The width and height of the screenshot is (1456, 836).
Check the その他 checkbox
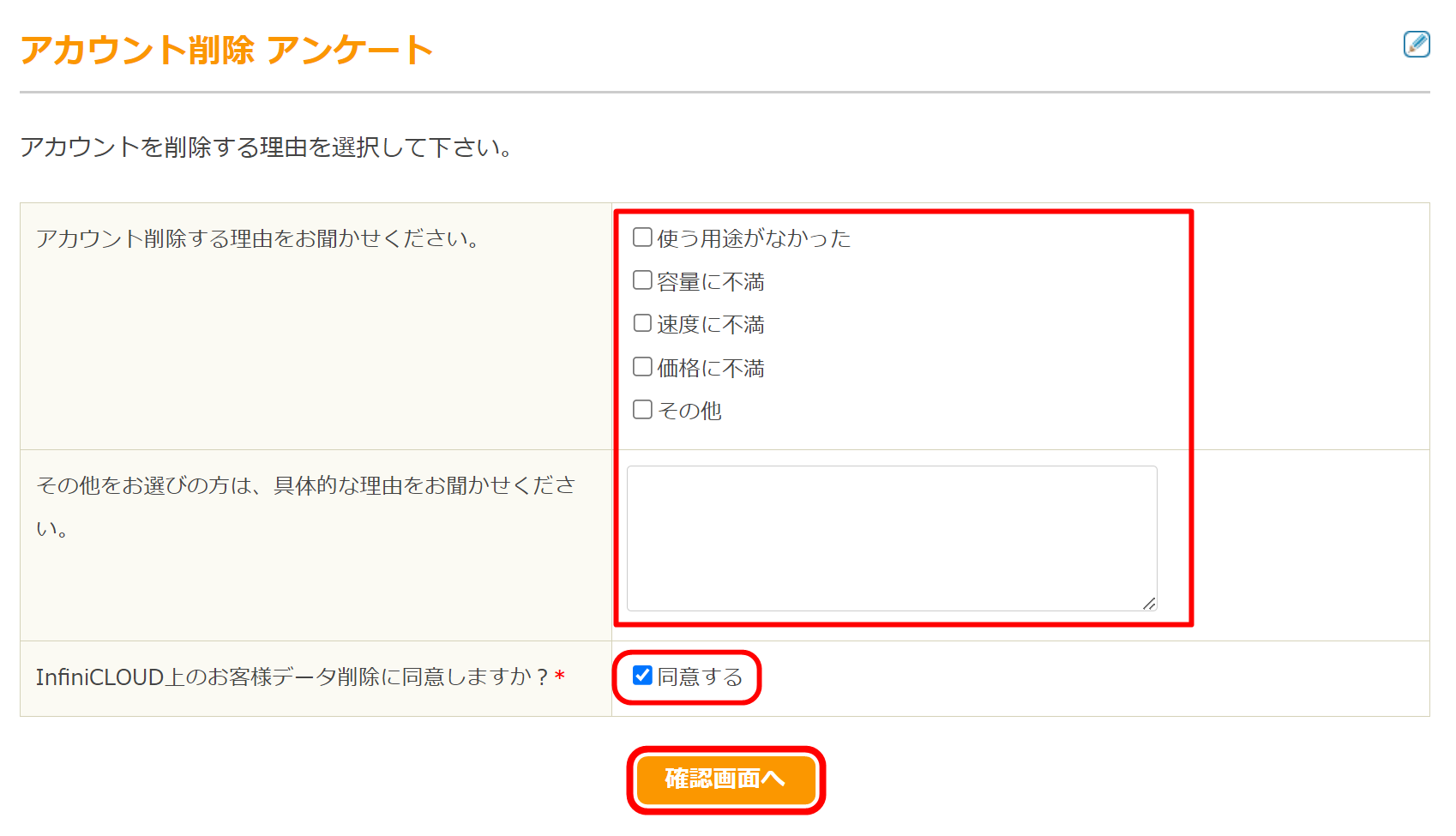[642, 409]
